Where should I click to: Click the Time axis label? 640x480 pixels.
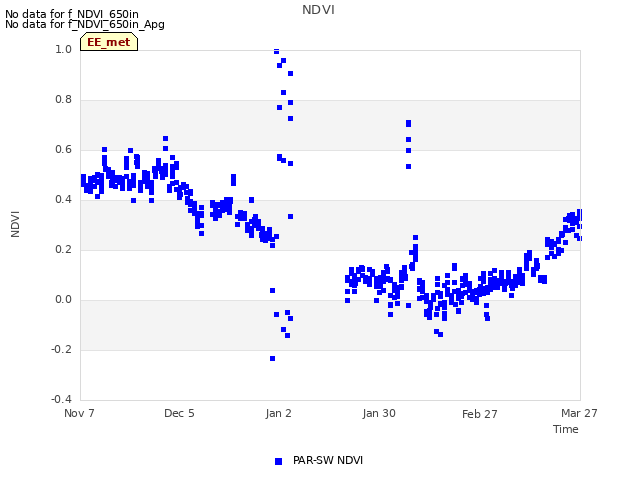tap(566, 429)
